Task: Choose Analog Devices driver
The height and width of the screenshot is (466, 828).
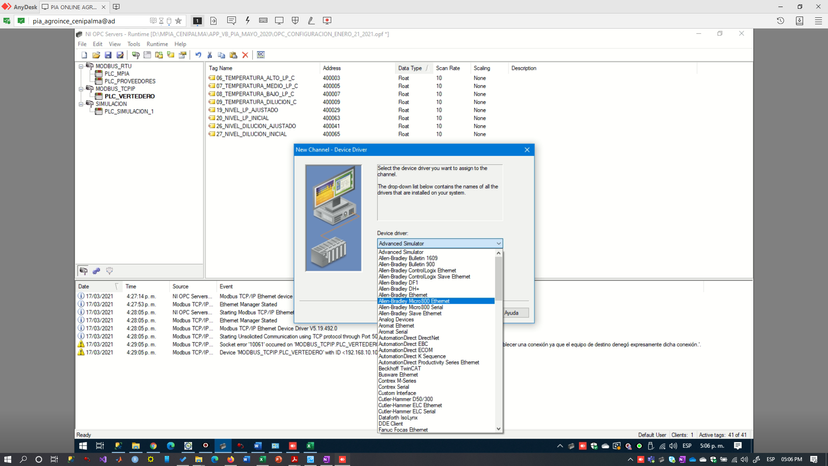Action: (396, 320)
